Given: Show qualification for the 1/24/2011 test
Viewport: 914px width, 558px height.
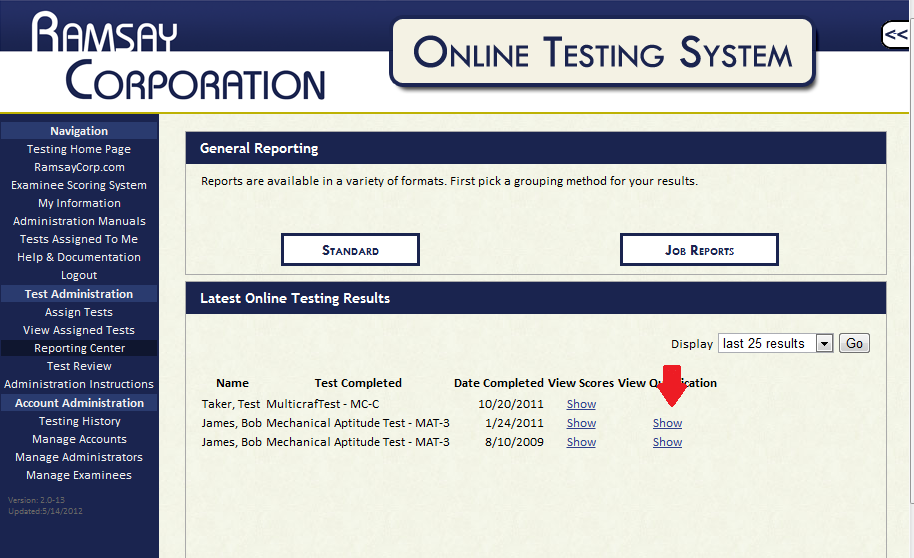Looking at the screenshot, I should [667, 423].
